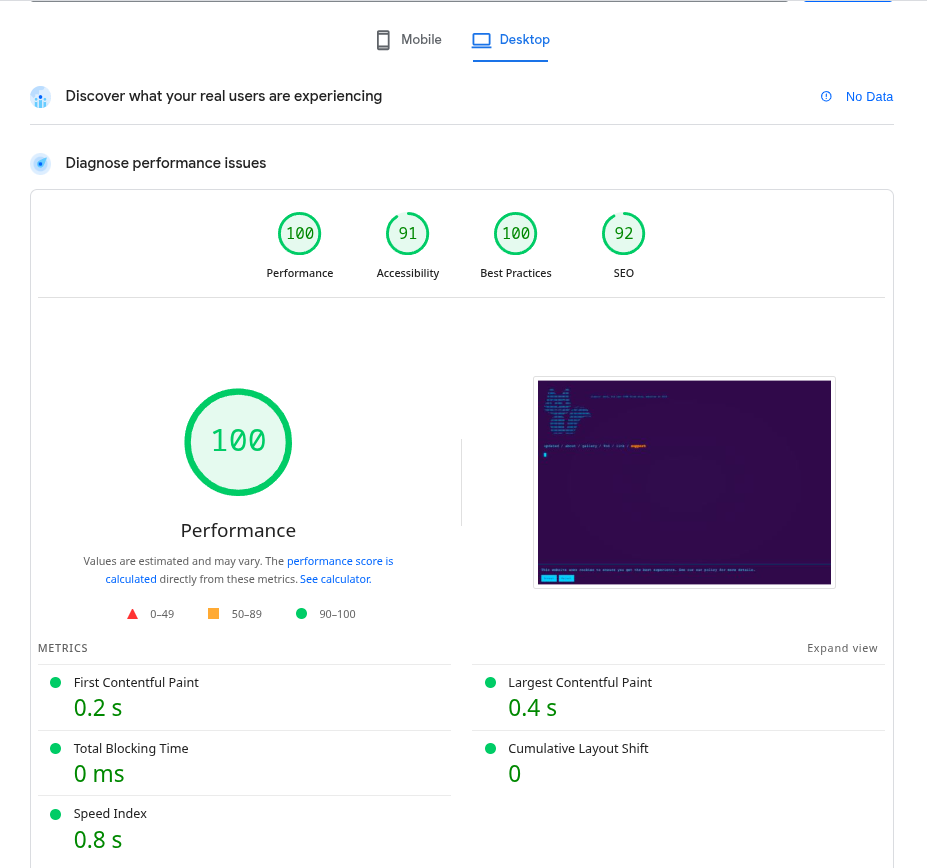Click the orange square 50–89 legend icon
Screen dimensions: 927x868
point(213,613)
